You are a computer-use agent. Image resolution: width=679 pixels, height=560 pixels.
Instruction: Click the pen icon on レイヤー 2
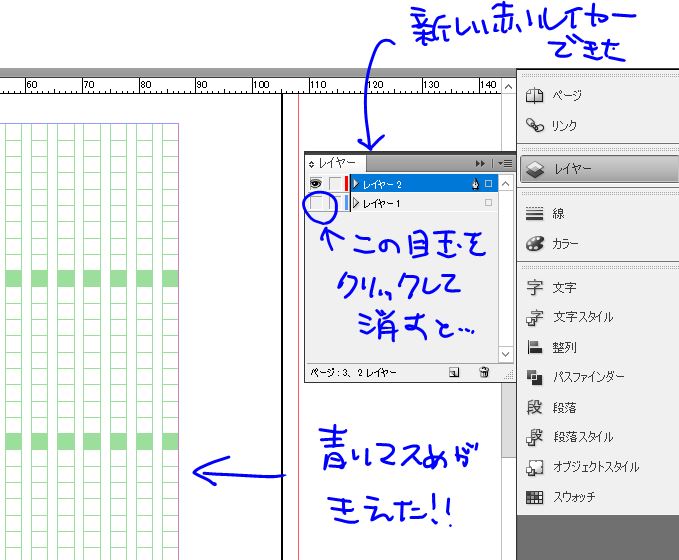click(475, 184)
